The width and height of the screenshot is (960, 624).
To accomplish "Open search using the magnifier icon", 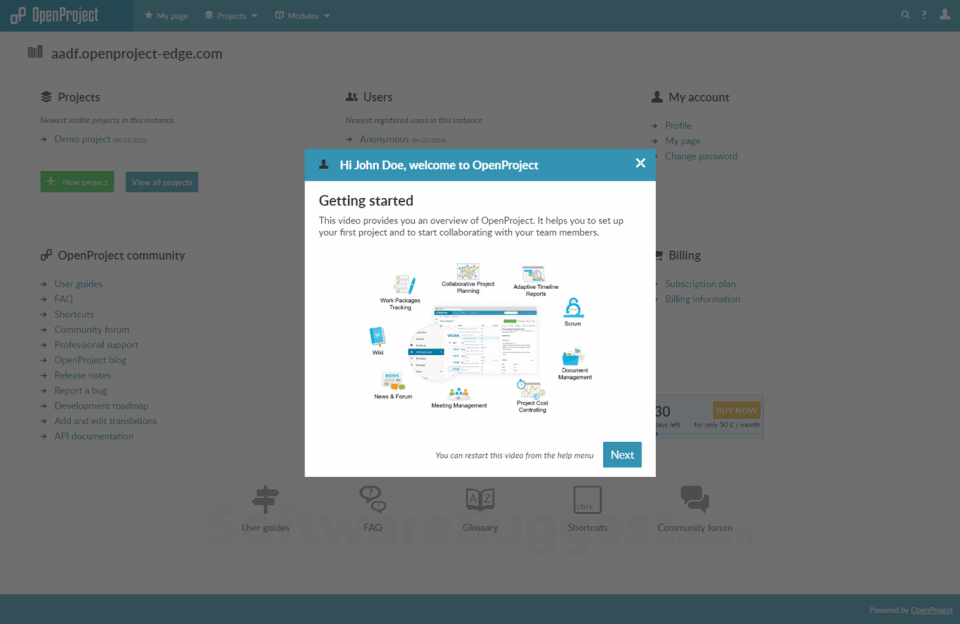I will [905, 15].
